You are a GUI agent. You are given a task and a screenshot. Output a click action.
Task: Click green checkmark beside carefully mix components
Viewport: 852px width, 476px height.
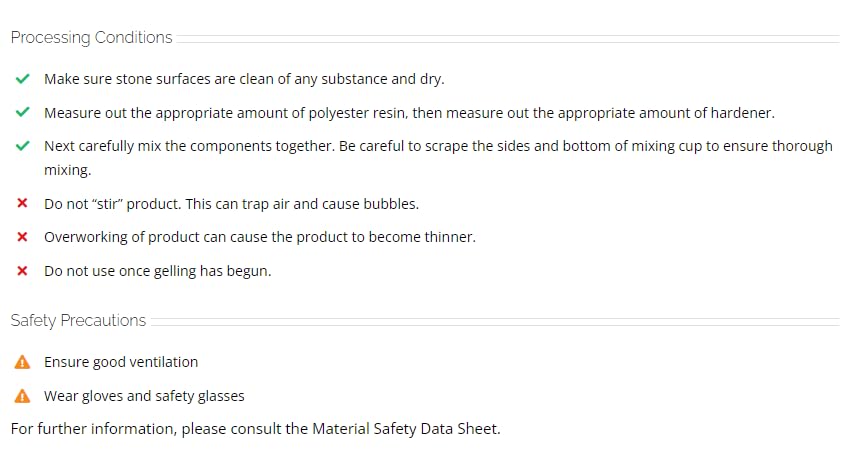tap(22, 146)
